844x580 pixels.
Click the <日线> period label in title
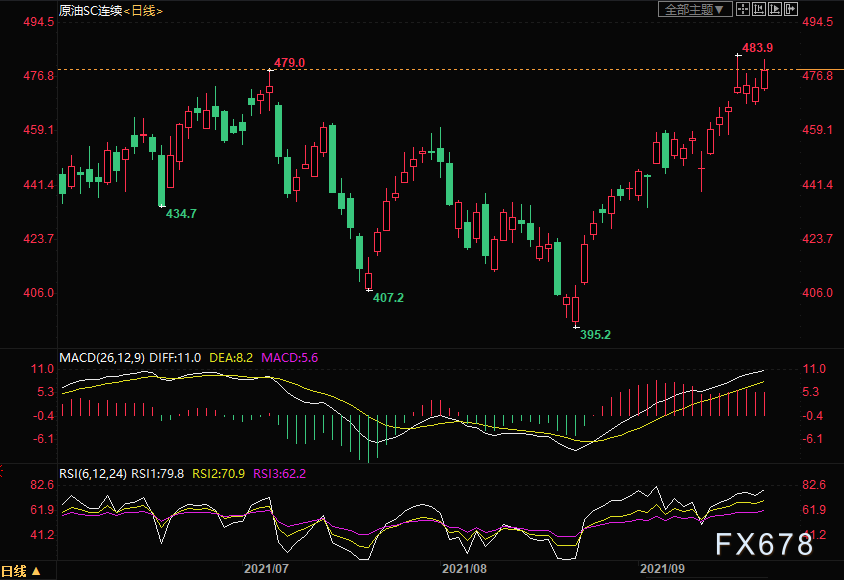coord(144,10)
